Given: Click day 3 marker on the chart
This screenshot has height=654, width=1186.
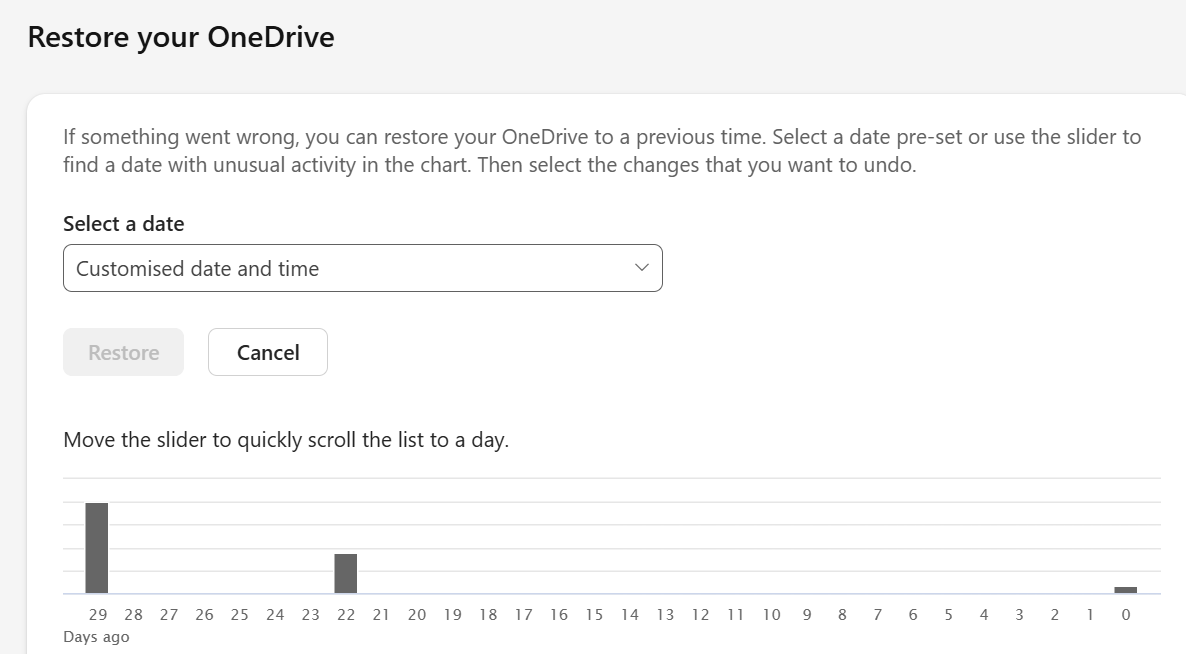Looking at the screenshot, I should [x=1019, y=615].
